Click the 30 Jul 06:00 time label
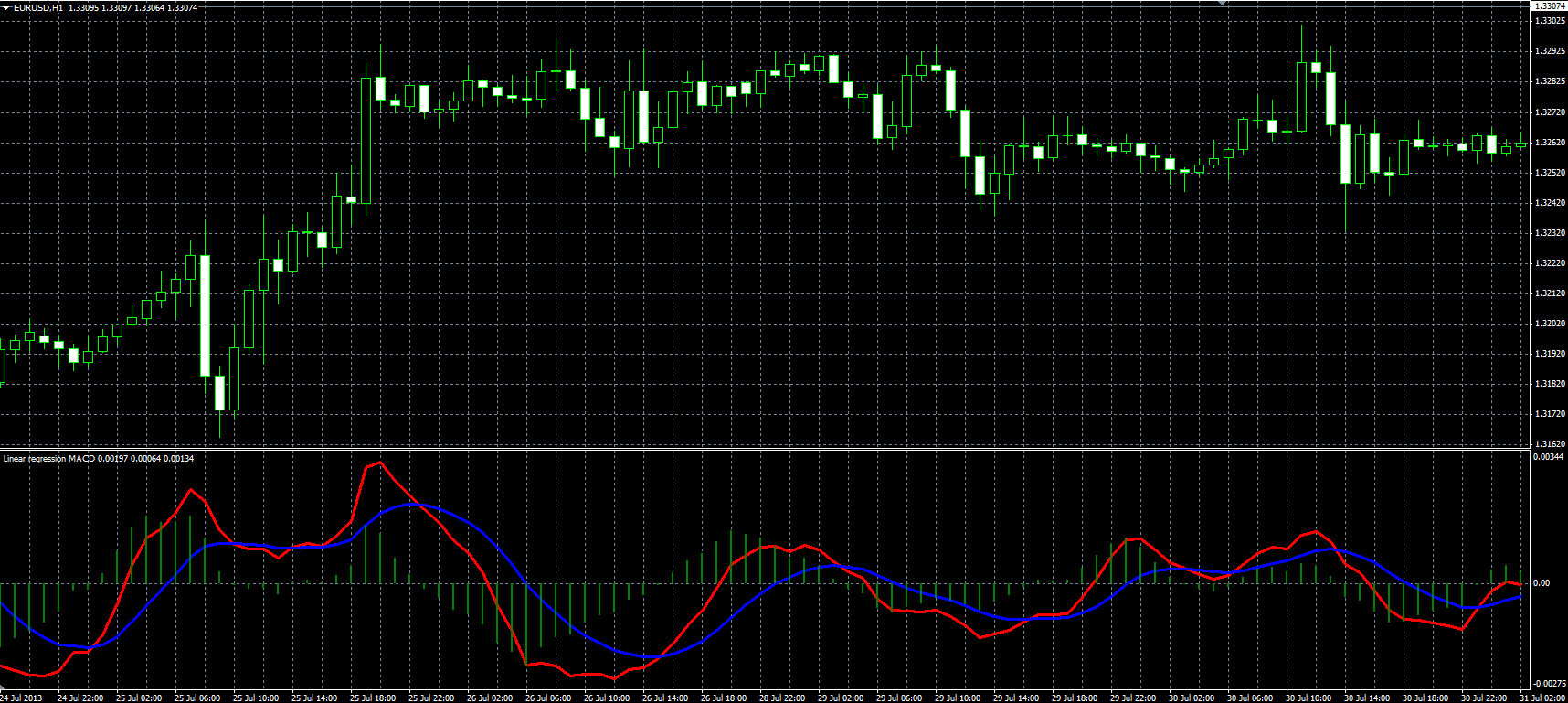This screenshot has height=703, width=1568. [x=1250, y=698]
